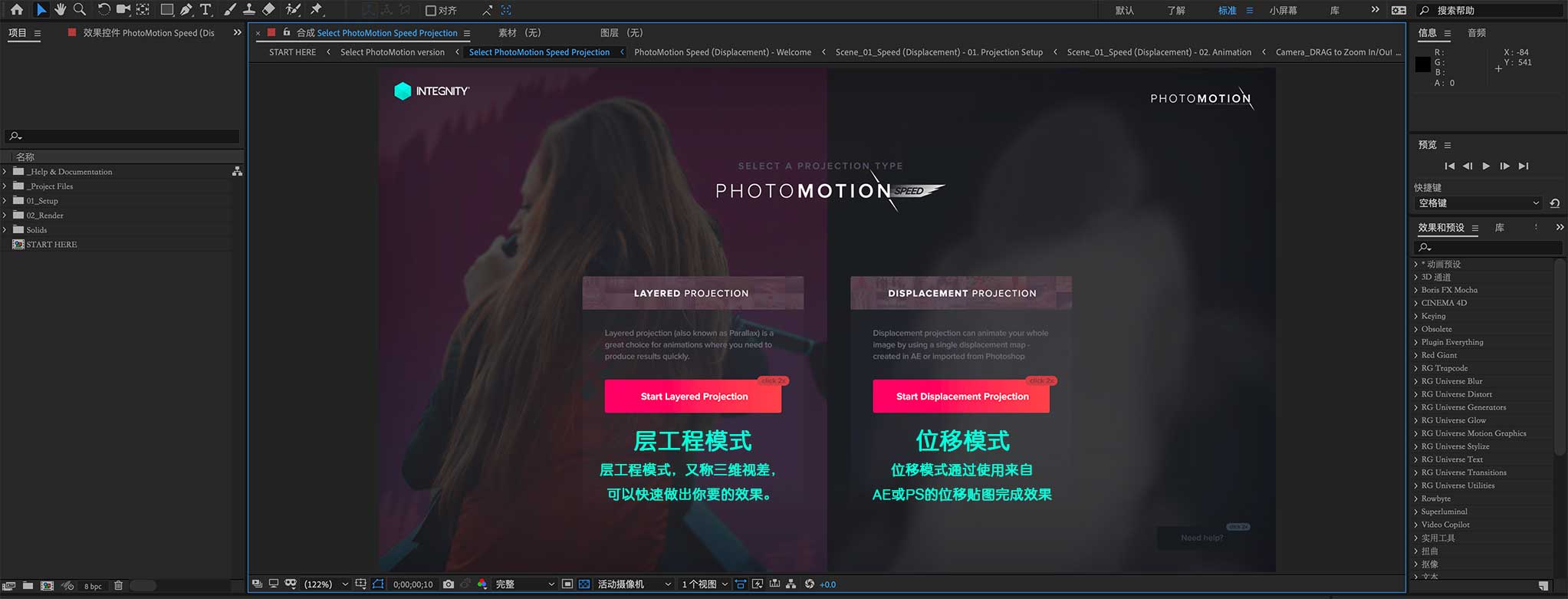Click the Start Layered Projection button
This screenshot has height=599, width=1568.
click(693, 397)
